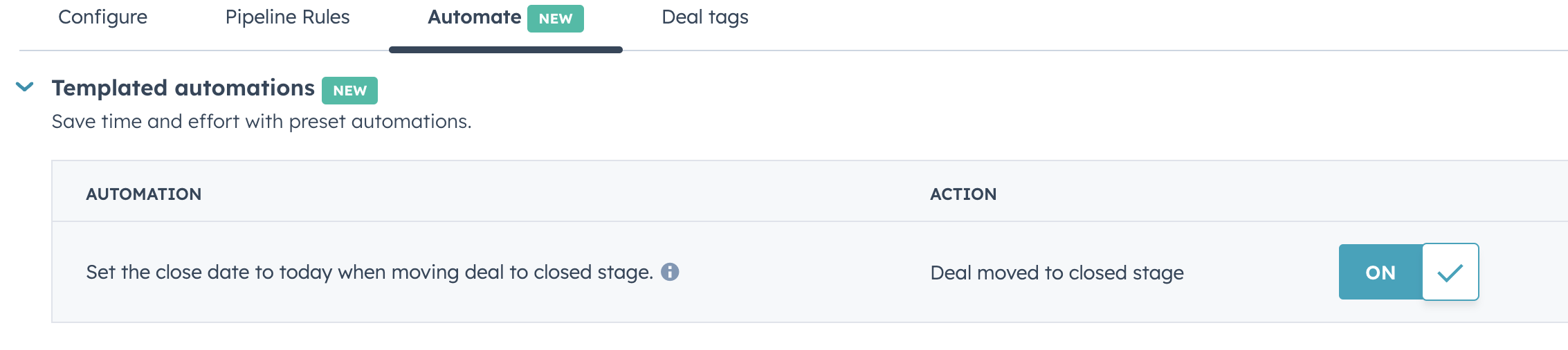Click the word 'Automate' in the tab bar
Screen dimensions: 1568x350
pos(475,17)
